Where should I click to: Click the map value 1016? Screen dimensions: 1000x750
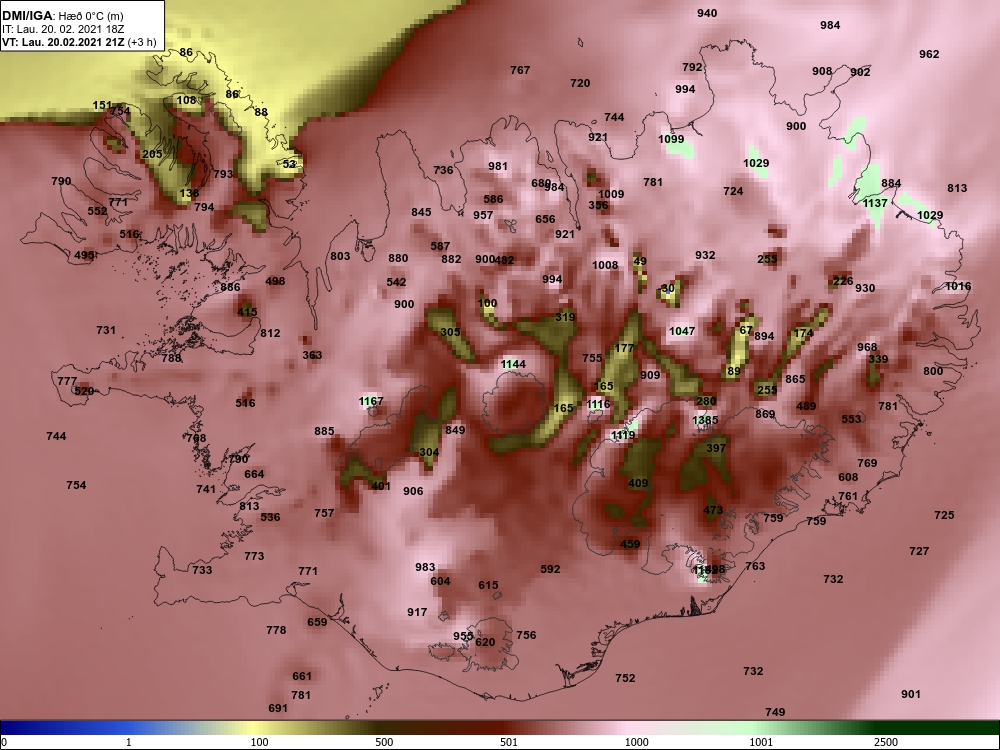coord(958,286)
